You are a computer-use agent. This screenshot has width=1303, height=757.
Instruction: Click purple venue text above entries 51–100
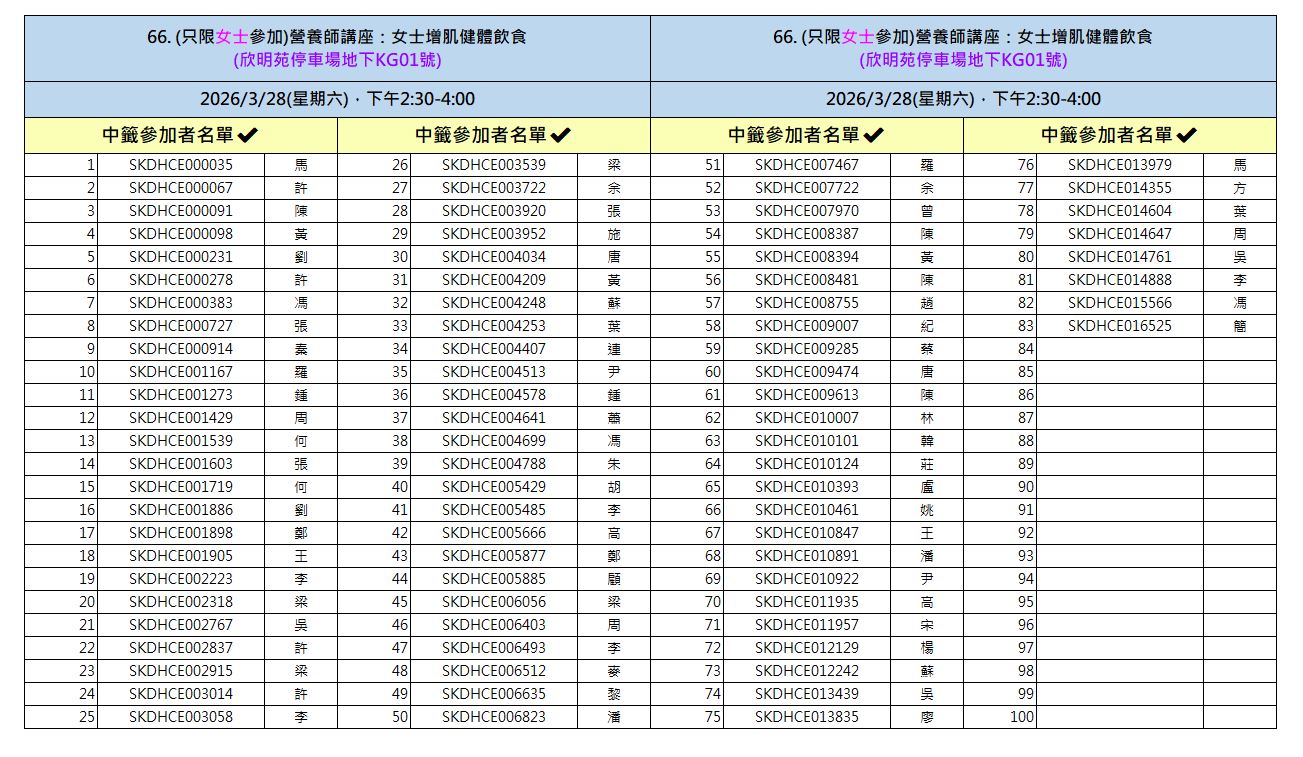click(963, 60)
